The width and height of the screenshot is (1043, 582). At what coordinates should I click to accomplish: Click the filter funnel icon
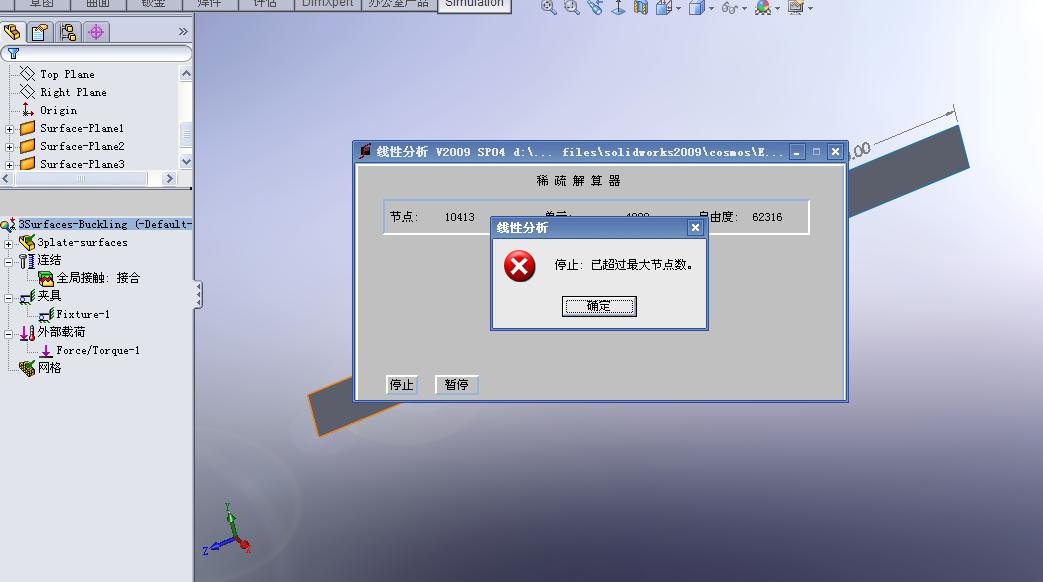(13, 53)
